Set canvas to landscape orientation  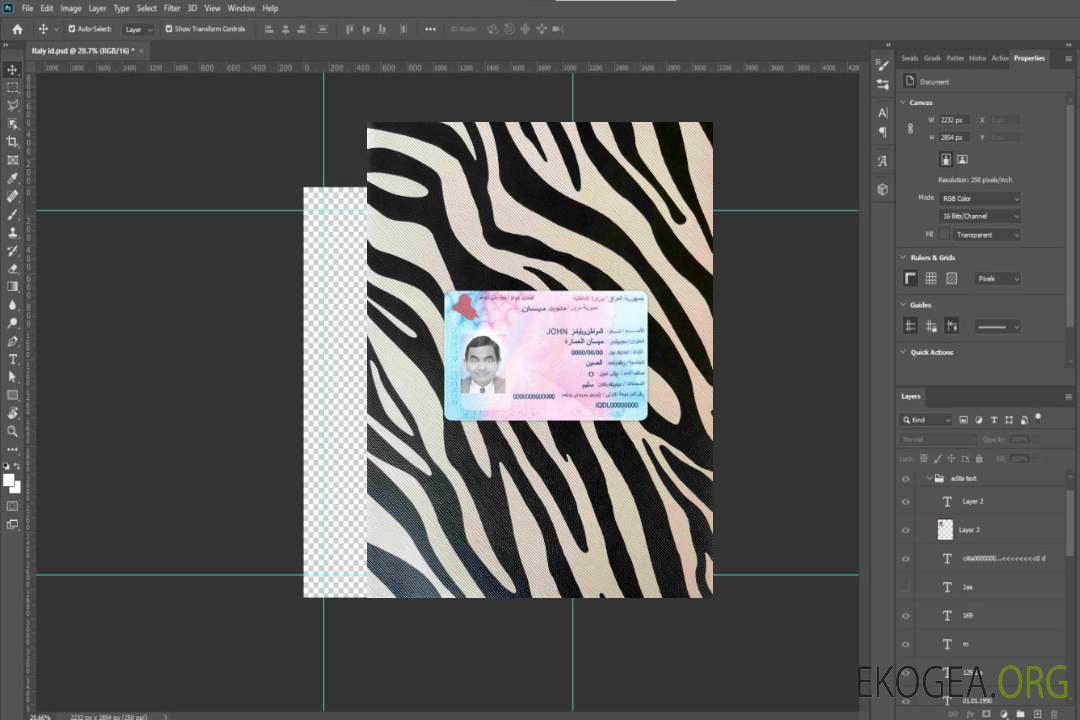click(x=962, y=159)
